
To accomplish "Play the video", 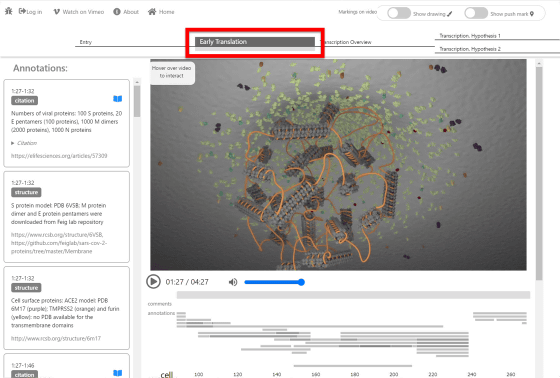I will [x=153, y=282].
